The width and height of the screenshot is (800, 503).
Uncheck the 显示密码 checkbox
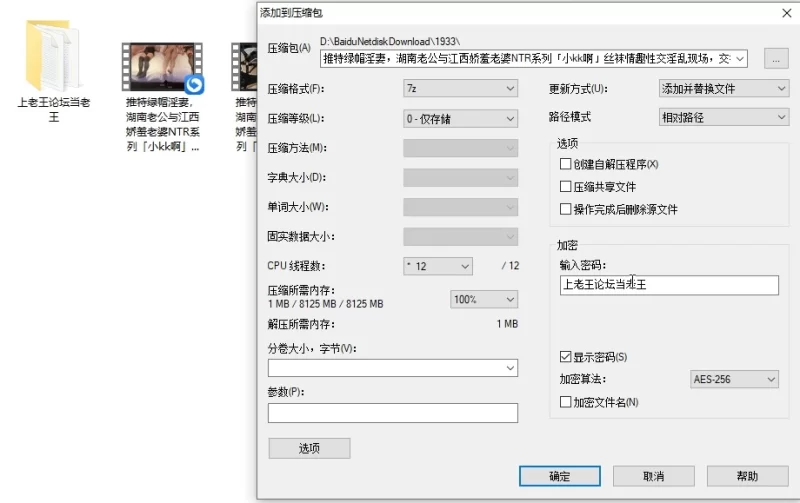pyautogui.click(x=565, y=357)
